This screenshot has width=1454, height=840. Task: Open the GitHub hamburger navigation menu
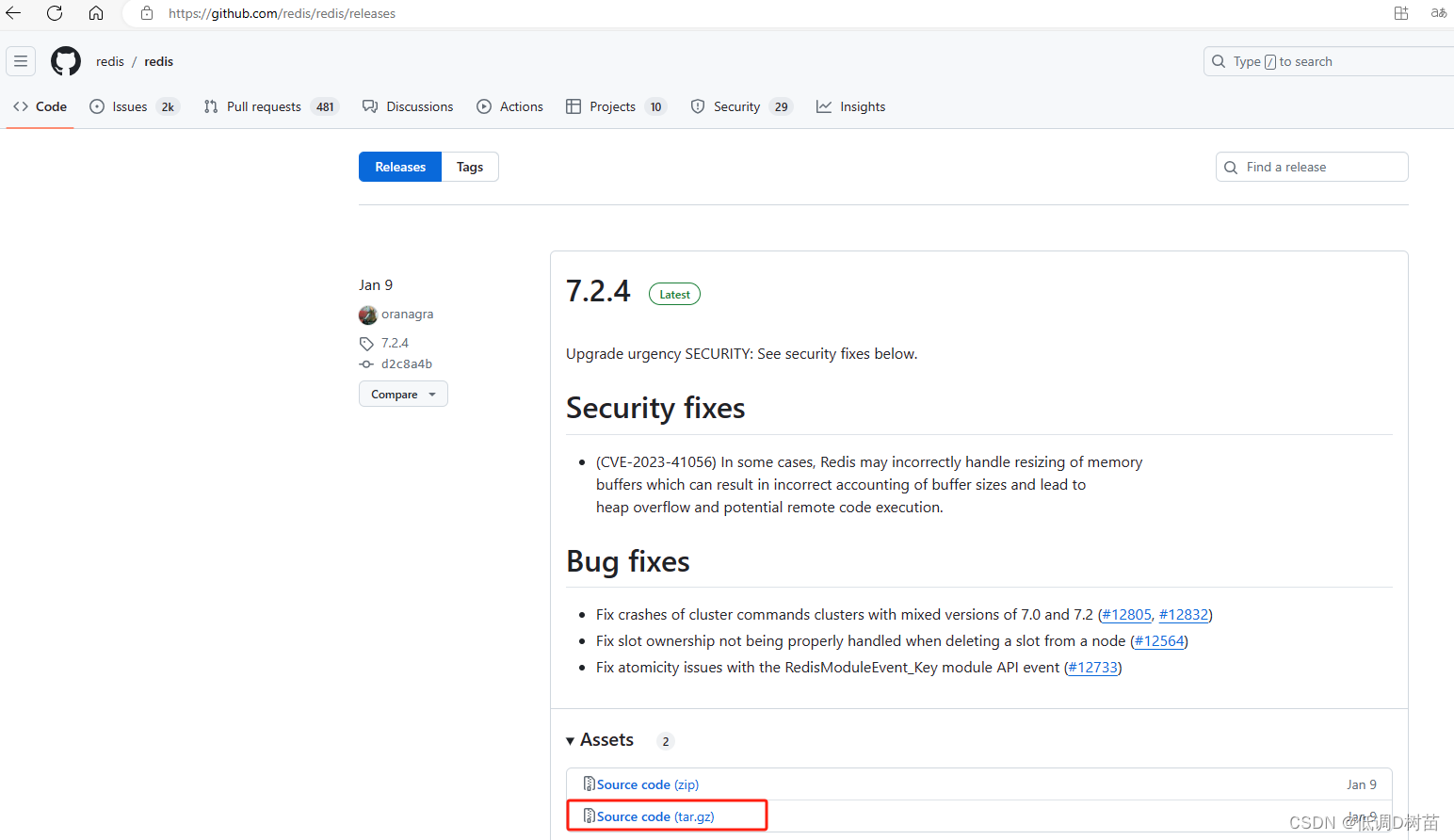[21, 61]
